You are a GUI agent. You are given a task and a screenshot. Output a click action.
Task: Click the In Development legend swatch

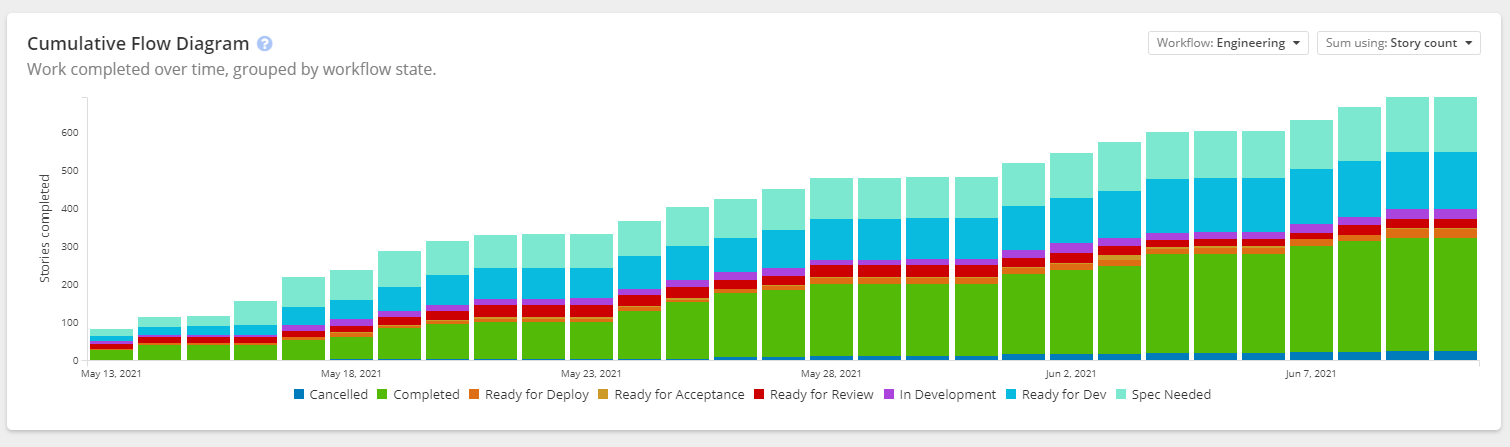point(888,395)
